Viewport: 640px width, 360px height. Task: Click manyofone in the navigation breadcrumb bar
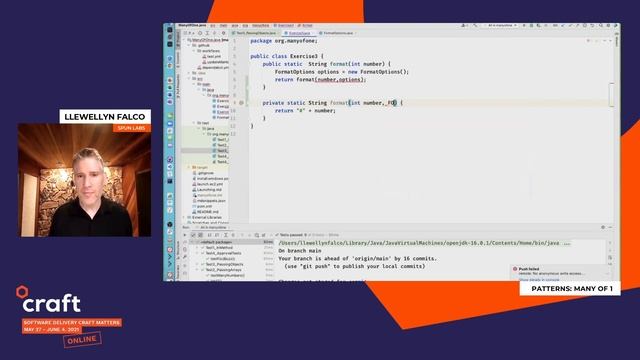pyautogui.click(x=260, y=26)
